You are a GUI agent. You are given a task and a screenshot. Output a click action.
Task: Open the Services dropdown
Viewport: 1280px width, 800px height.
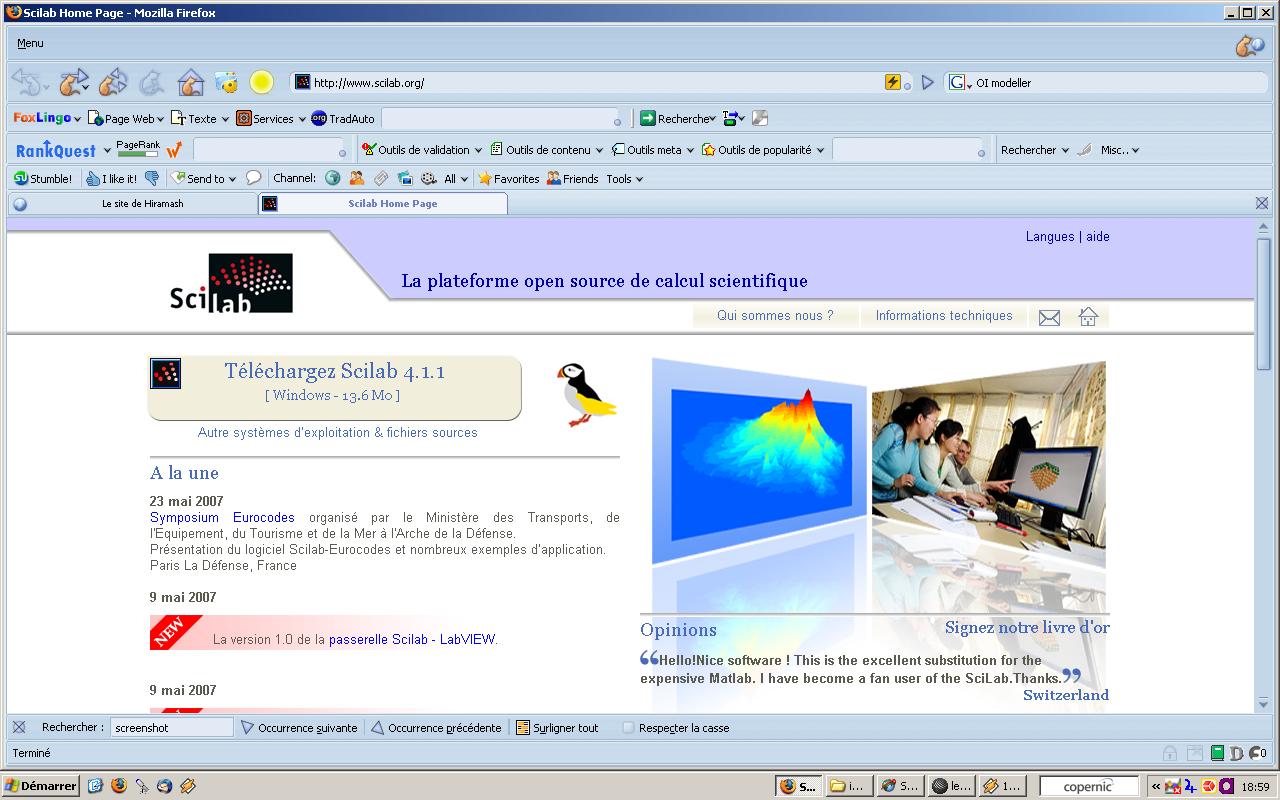(271, 118)
